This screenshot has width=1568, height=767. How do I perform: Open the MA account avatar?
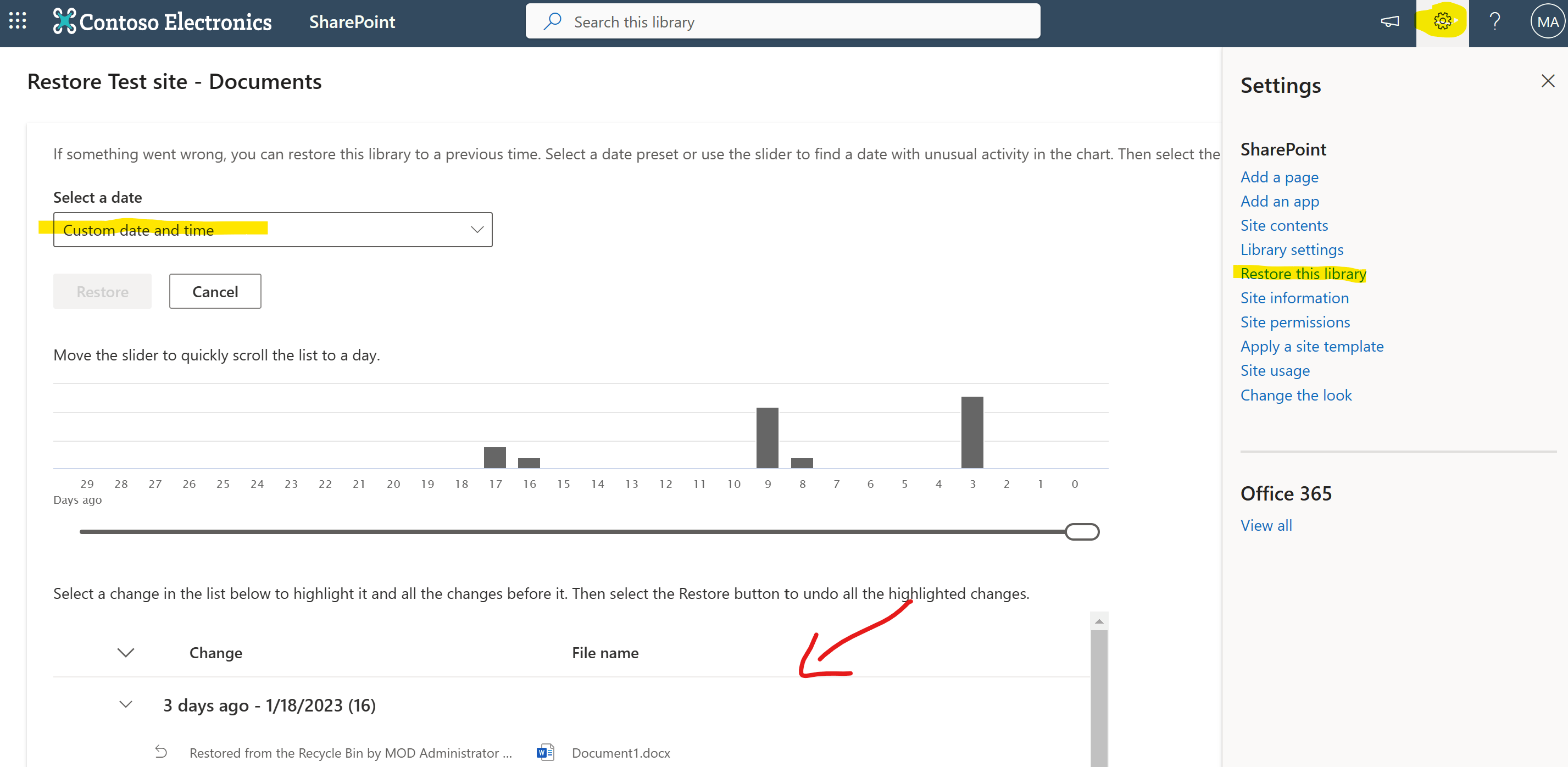(x=1548, y=22)
